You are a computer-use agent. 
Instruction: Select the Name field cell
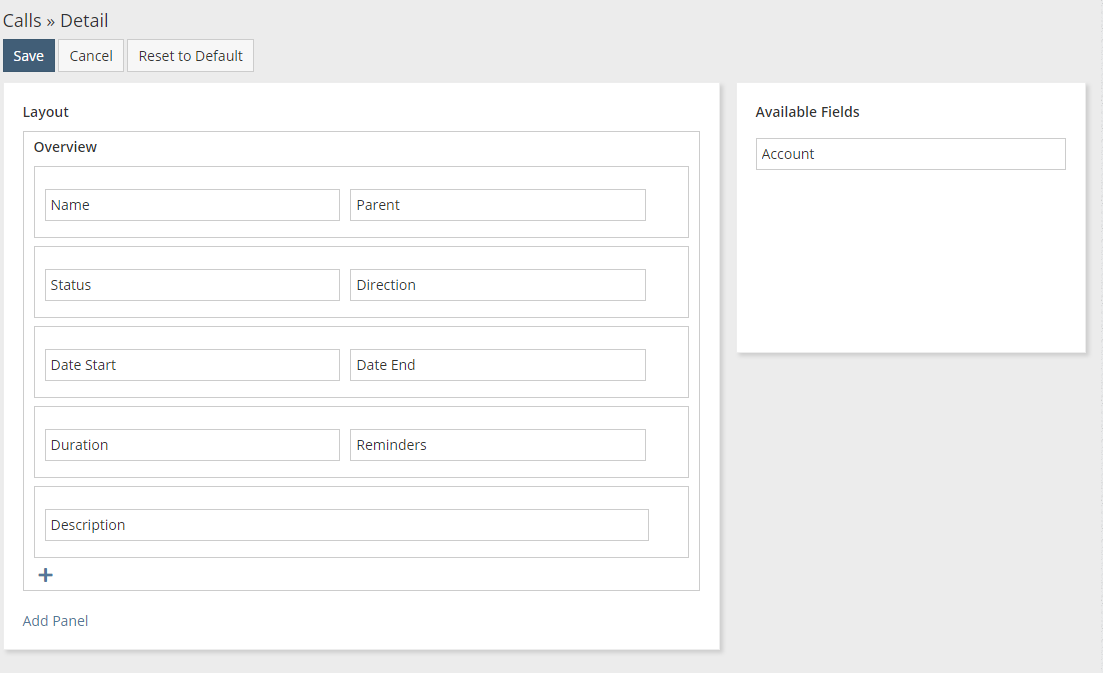(x=192, y=205)
